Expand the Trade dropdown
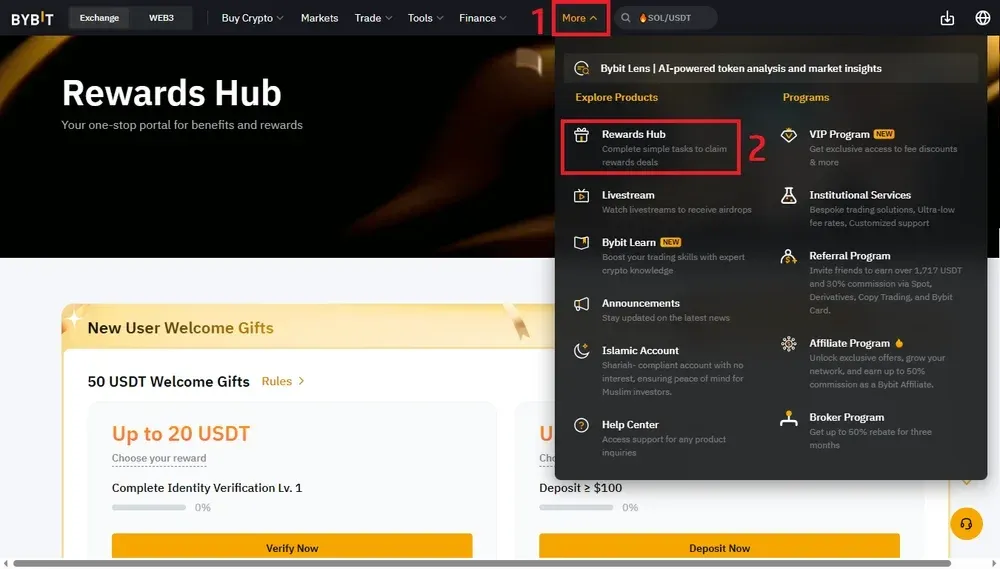Viewport: 1000px width, 569px height. [x=374, y=18]
